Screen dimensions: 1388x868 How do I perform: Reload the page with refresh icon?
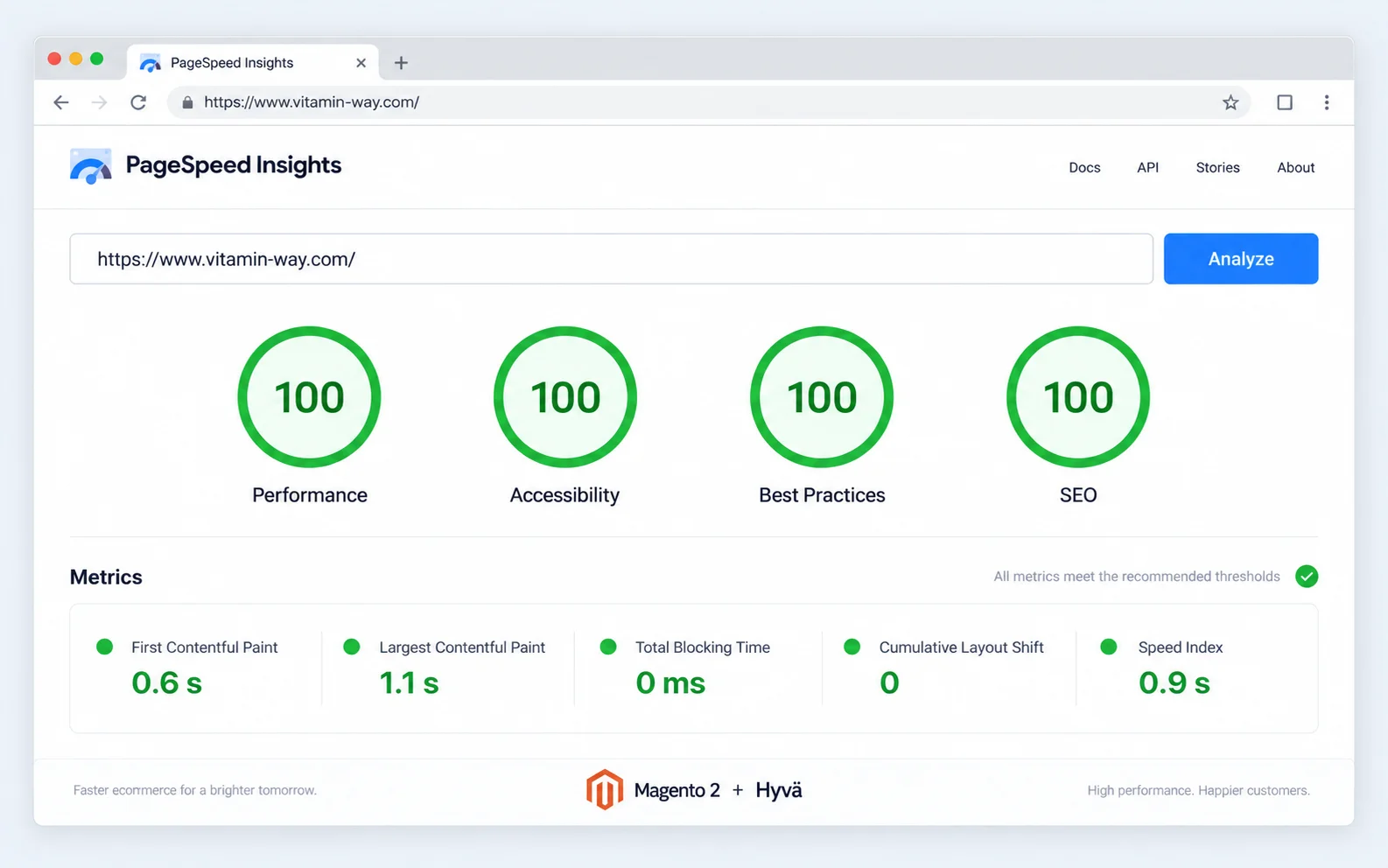(x=138, y=102)
